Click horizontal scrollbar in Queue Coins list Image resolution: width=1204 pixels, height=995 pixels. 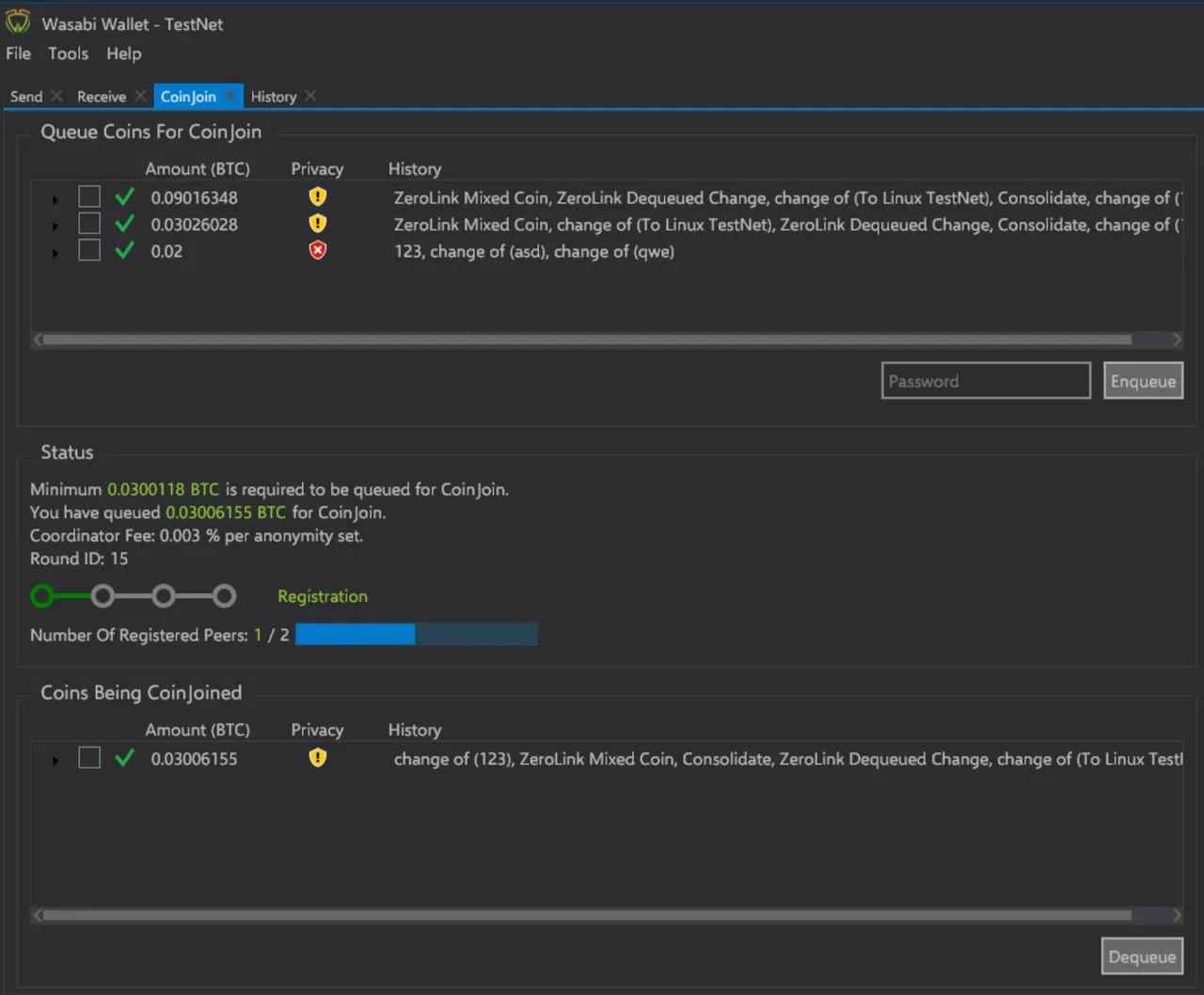[x=587, y=340]
